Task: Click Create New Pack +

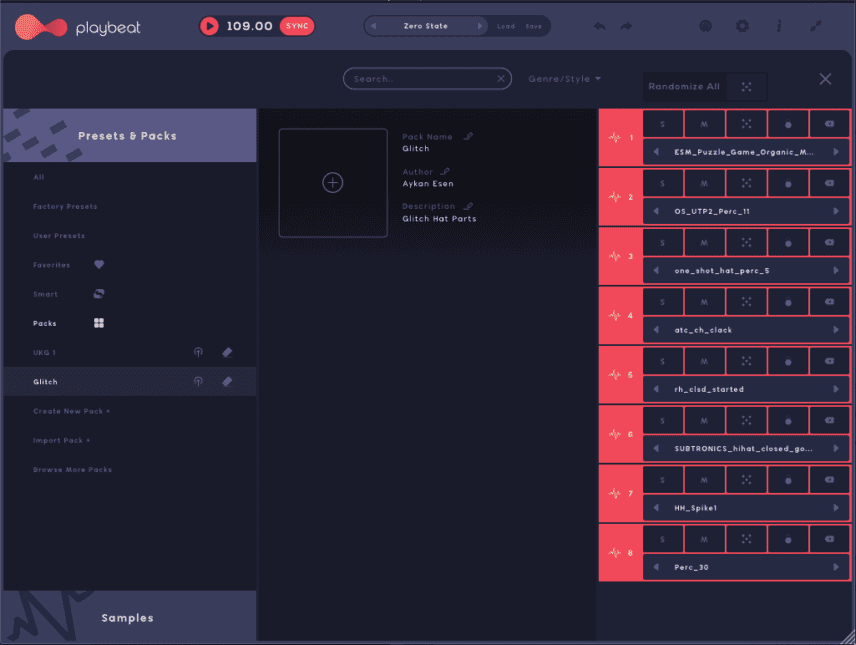Action: 72,411
